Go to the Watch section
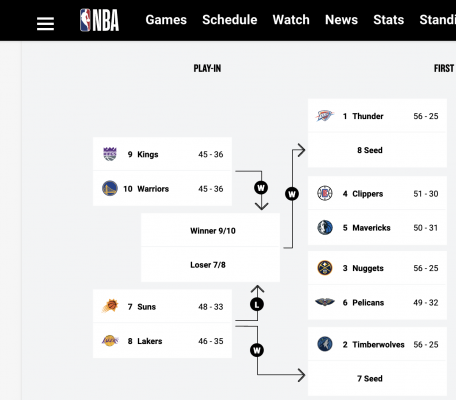This screenshot has width=456, height=400. point(291,20)
